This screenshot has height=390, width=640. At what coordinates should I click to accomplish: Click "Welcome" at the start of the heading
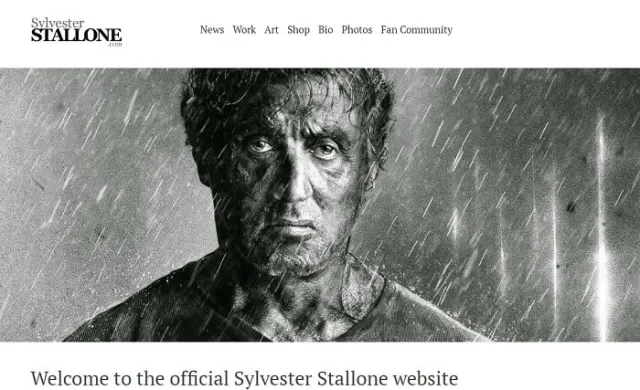point(70,379)
